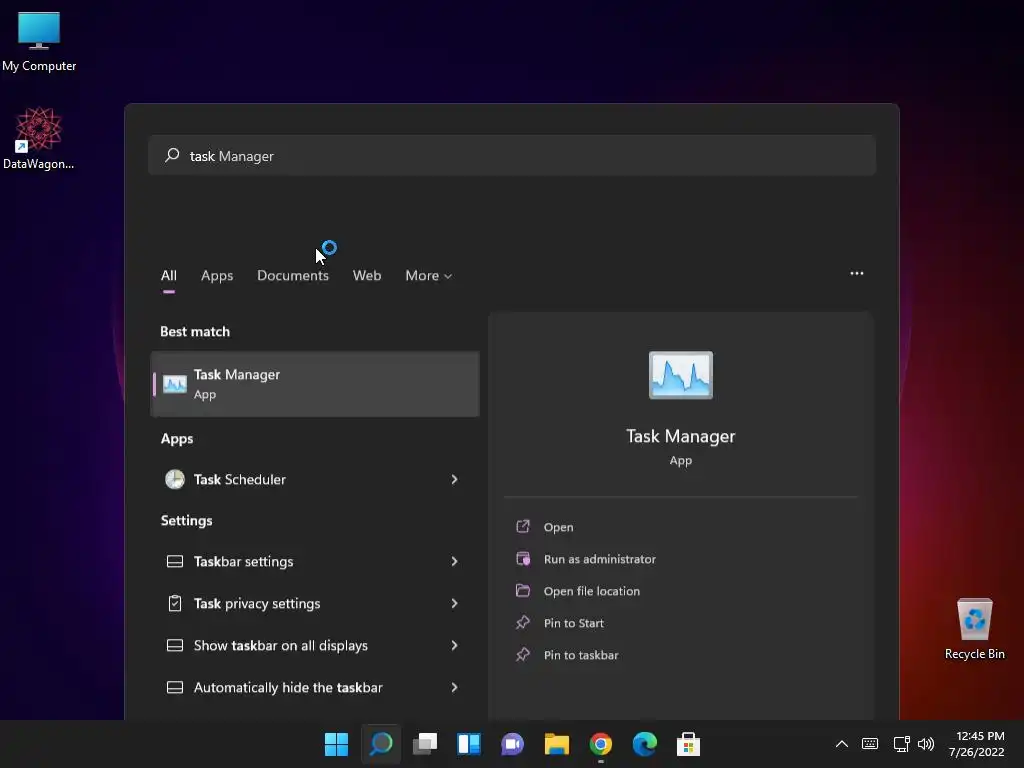Image resolution: width=1024 pixels, height=768 pixels.
Task: Click the Task Scheduler clock icon
Action: coord(174,479)
